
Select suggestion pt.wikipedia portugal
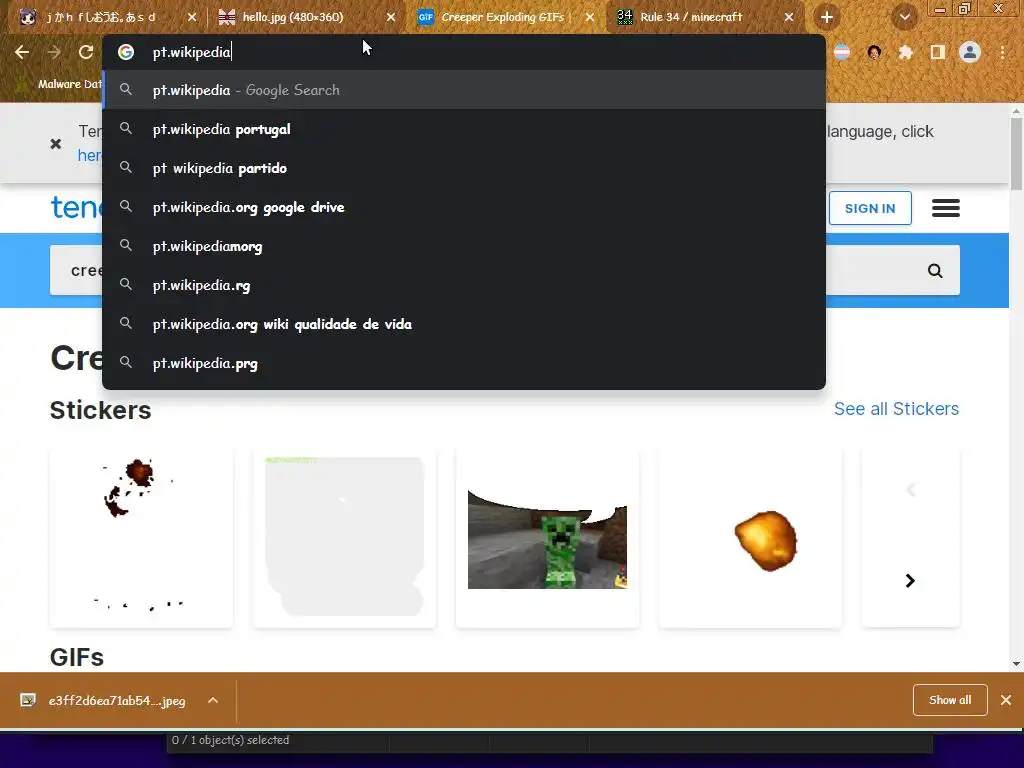pyautogui.click(x=464, y=129)
